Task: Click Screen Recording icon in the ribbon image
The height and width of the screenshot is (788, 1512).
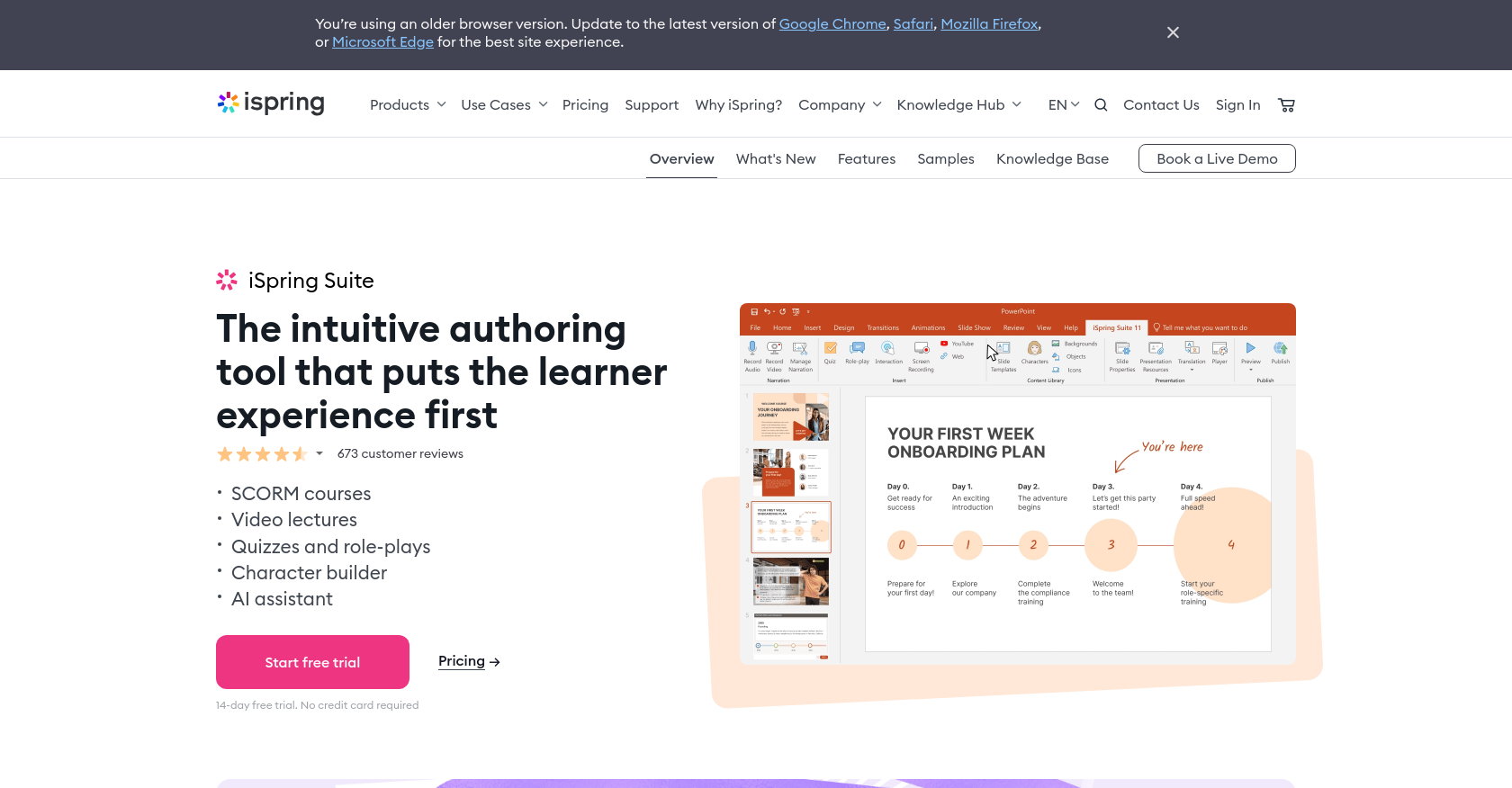Action: [921, 348]
